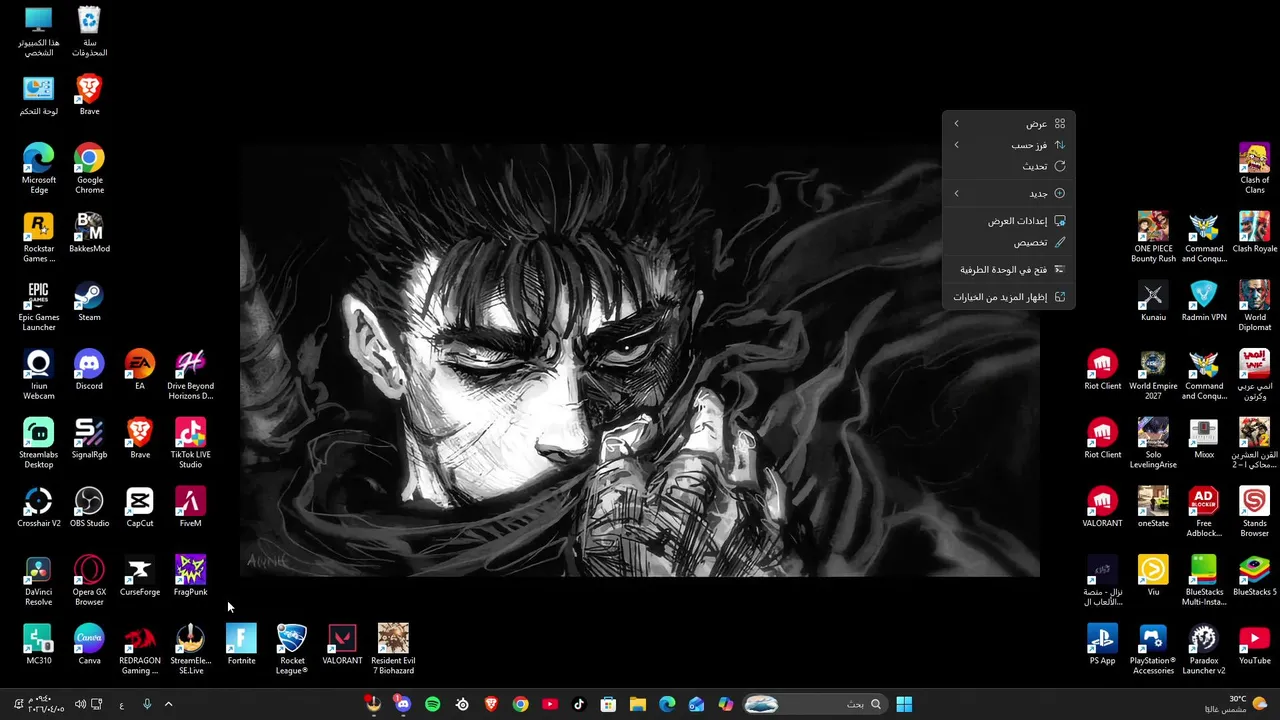
Task: Select the Opera GX Browser icon
Action: (89, 581)
